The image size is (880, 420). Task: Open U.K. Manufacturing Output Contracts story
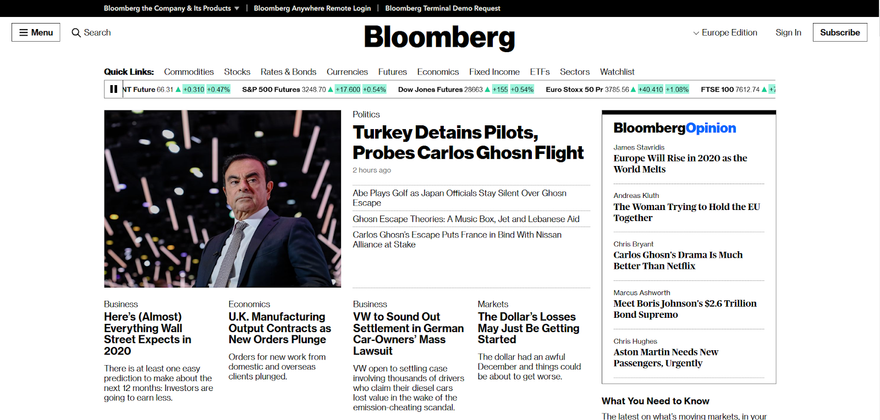point(279,328)
